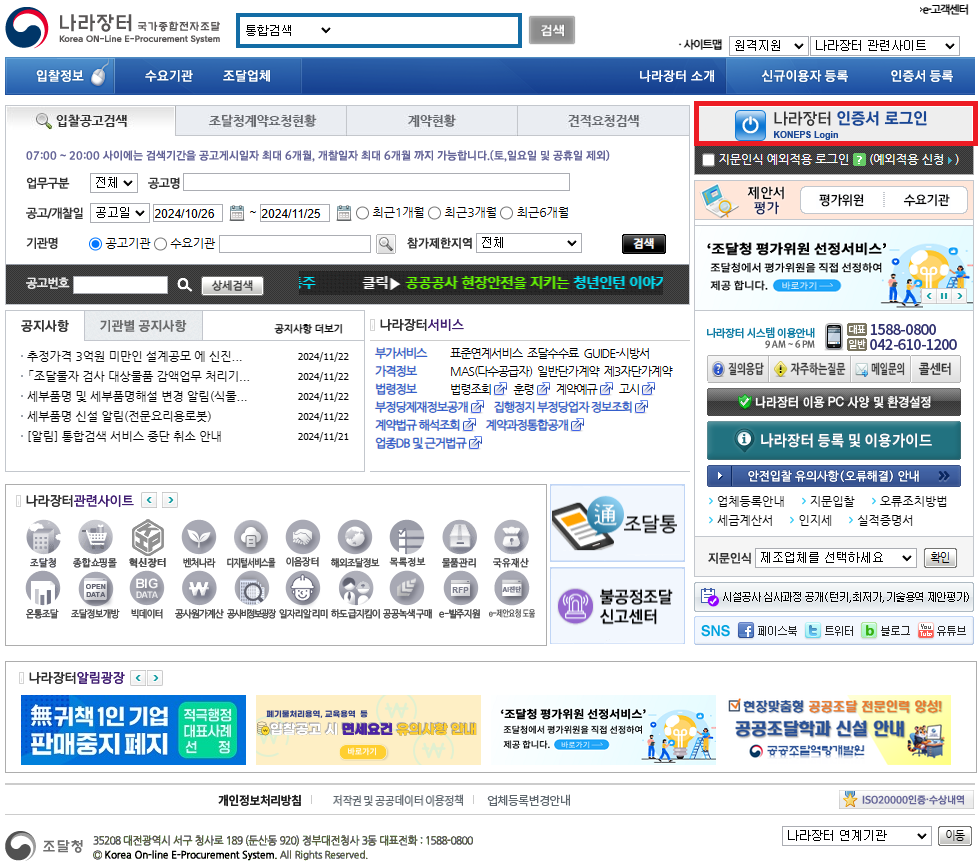
Task: Select the 최근3개월 radio button
Action: [x=435, y=213]
